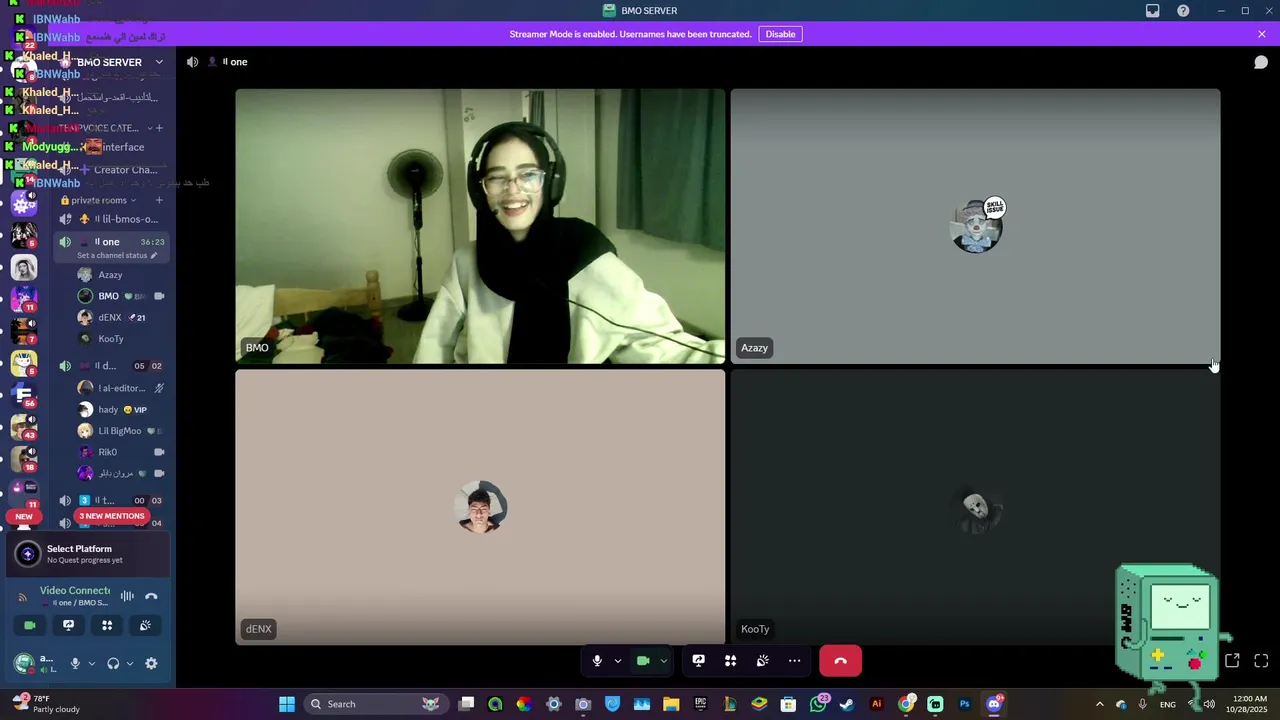Viewport: 1280px width, 720px height.
Task: Open Discord help icon in title bar
Action: [x=1183, y=11]
